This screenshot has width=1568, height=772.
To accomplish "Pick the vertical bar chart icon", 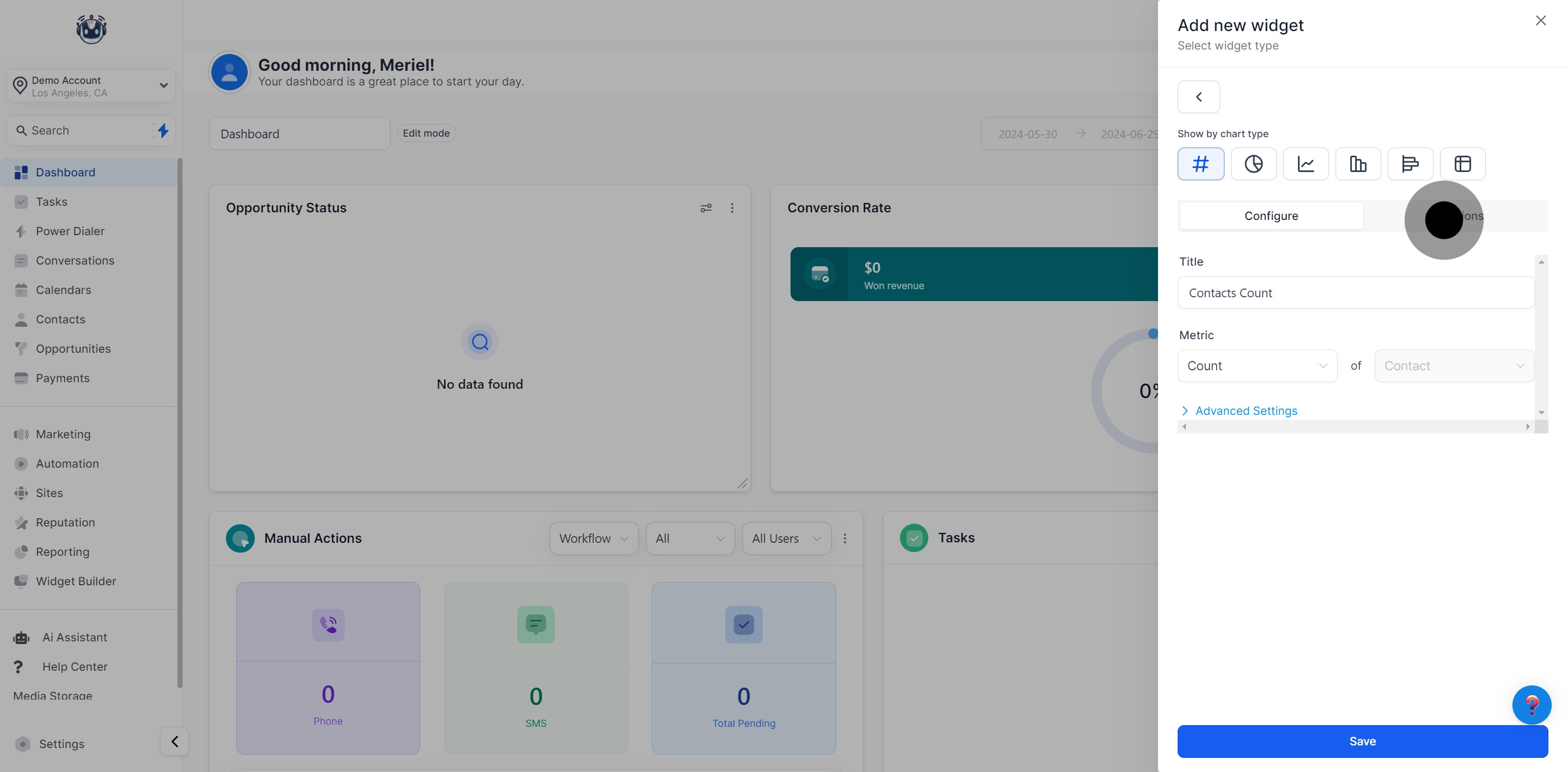I will tap(1358, 164).
